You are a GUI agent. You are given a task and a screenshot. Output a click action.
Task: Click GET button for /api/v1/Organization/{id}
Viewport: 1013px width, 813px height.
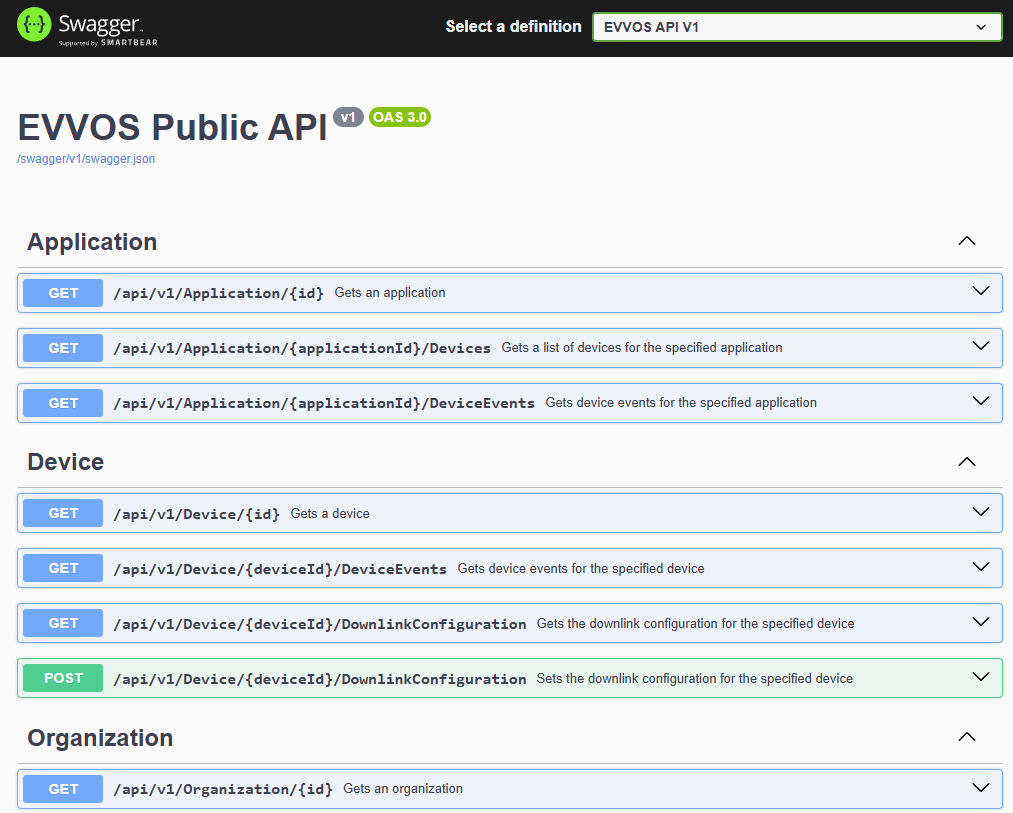click(x=63, y=789)
